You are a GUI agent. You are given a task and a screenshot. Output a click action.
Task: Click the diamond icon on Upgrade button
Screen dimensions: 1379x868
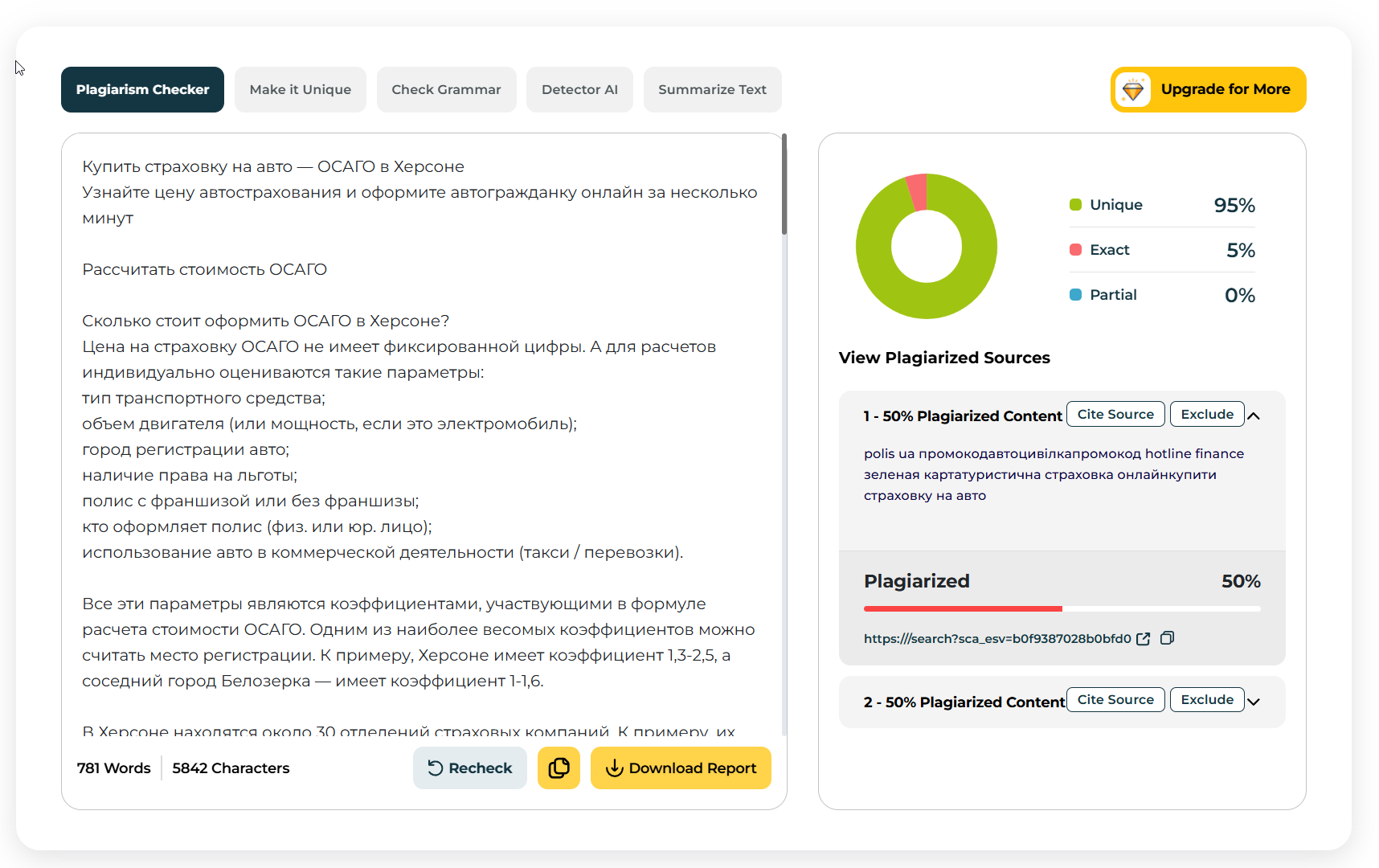point(1133,90)
